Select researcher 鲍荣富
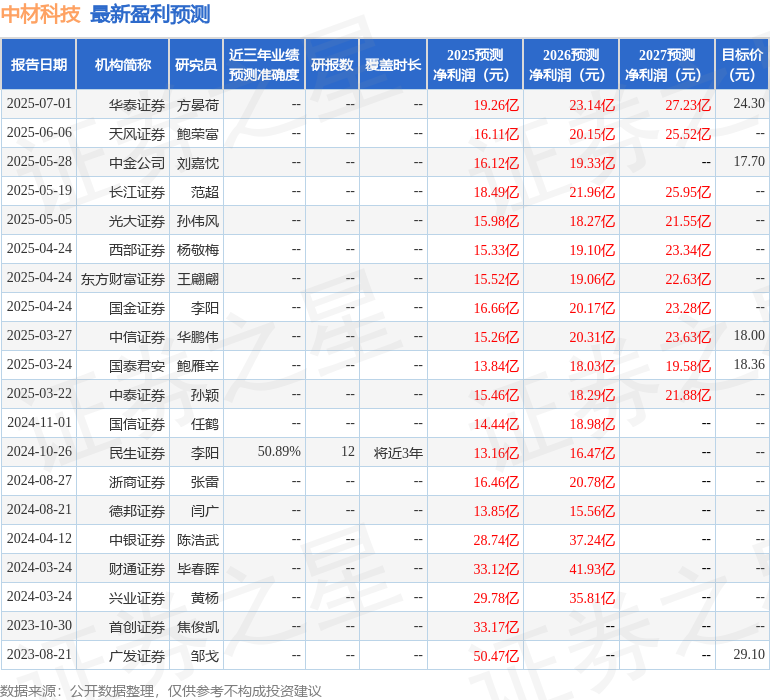The width and height of the screenshot is (770, 700). [x=197, y=134]
